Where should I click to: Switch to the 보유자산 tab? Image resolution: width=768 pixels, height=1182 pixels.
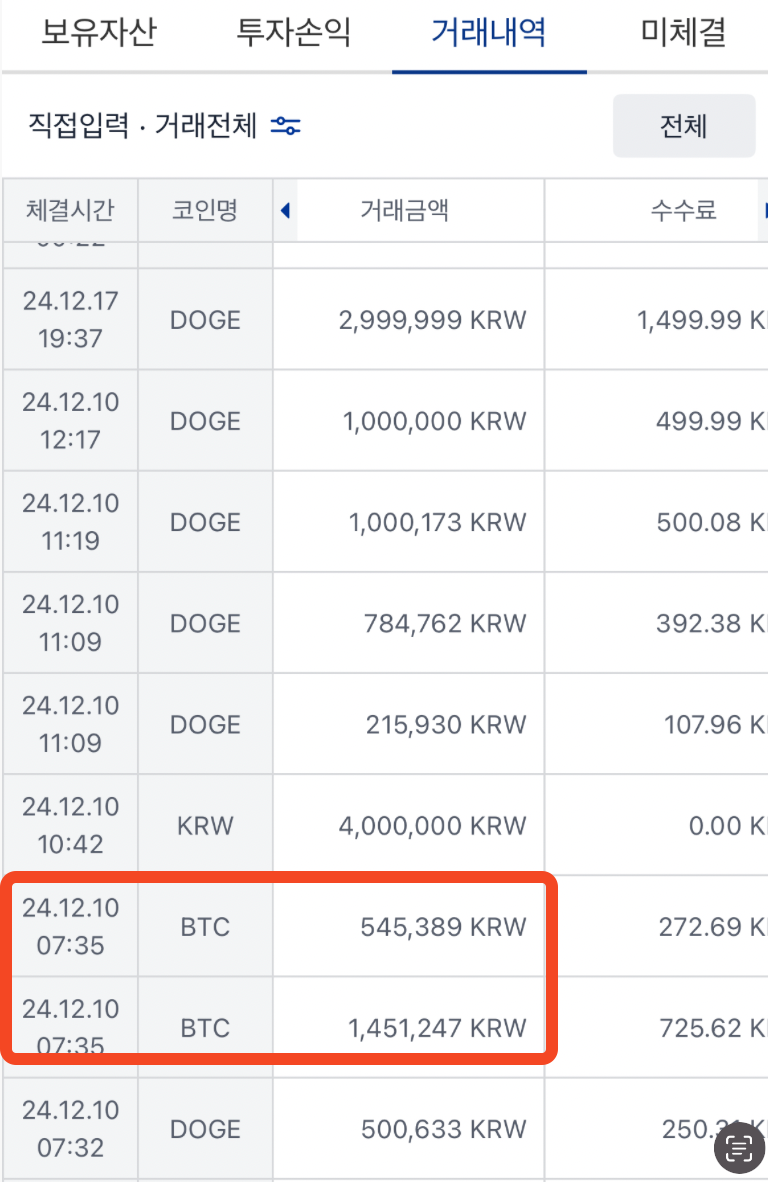tap(99, 33)
